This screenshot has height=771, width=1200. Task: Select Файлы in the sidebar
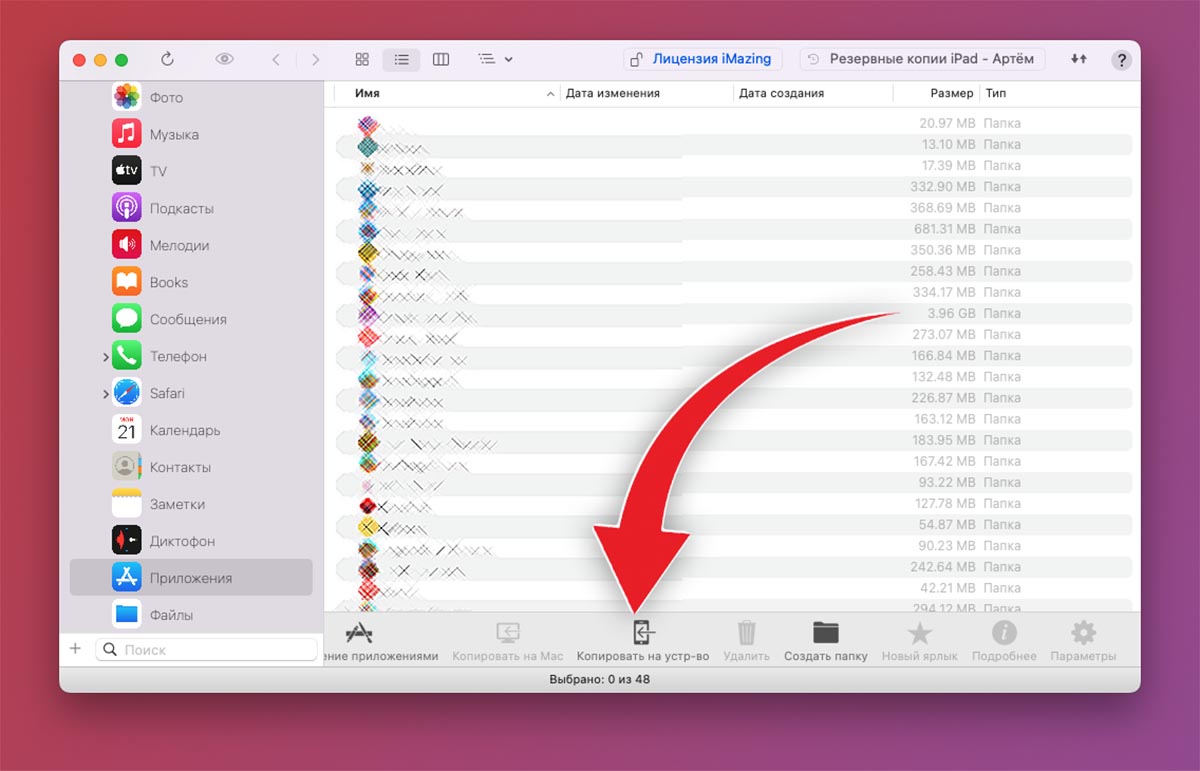pos(171,615)
